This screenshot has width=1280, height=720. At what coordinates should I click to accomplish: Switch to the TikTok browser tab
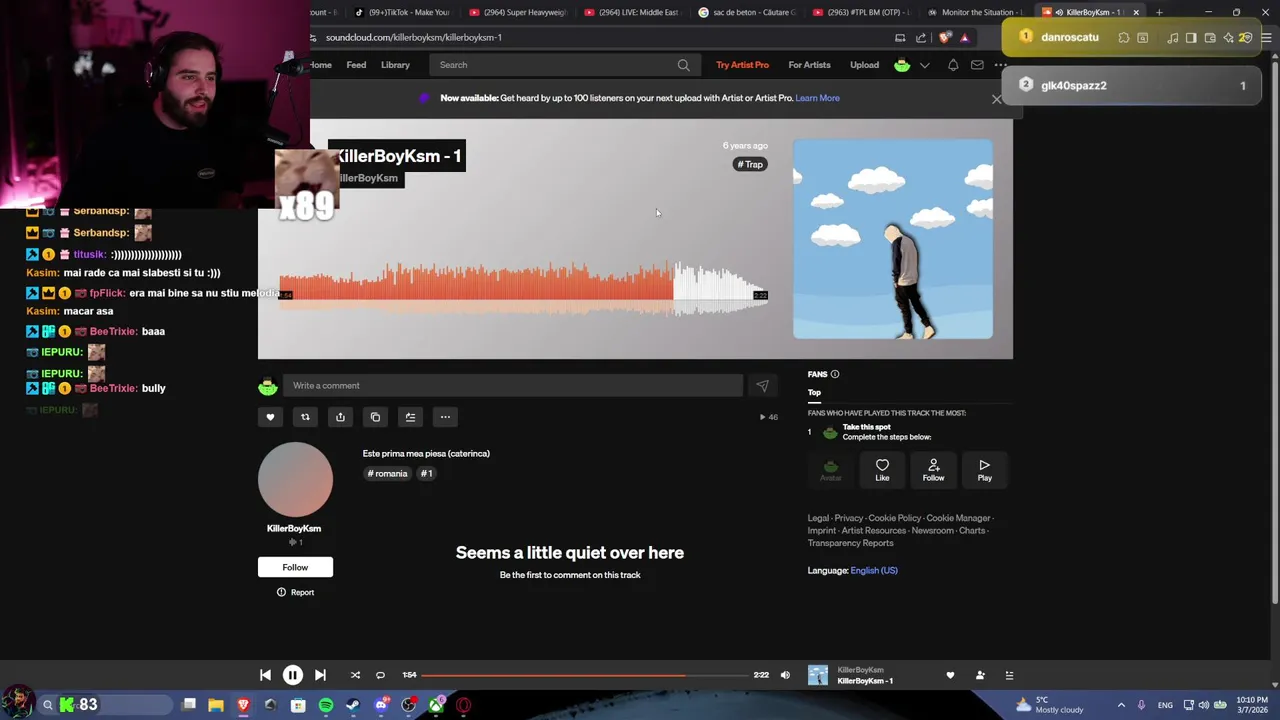point(403,12)
